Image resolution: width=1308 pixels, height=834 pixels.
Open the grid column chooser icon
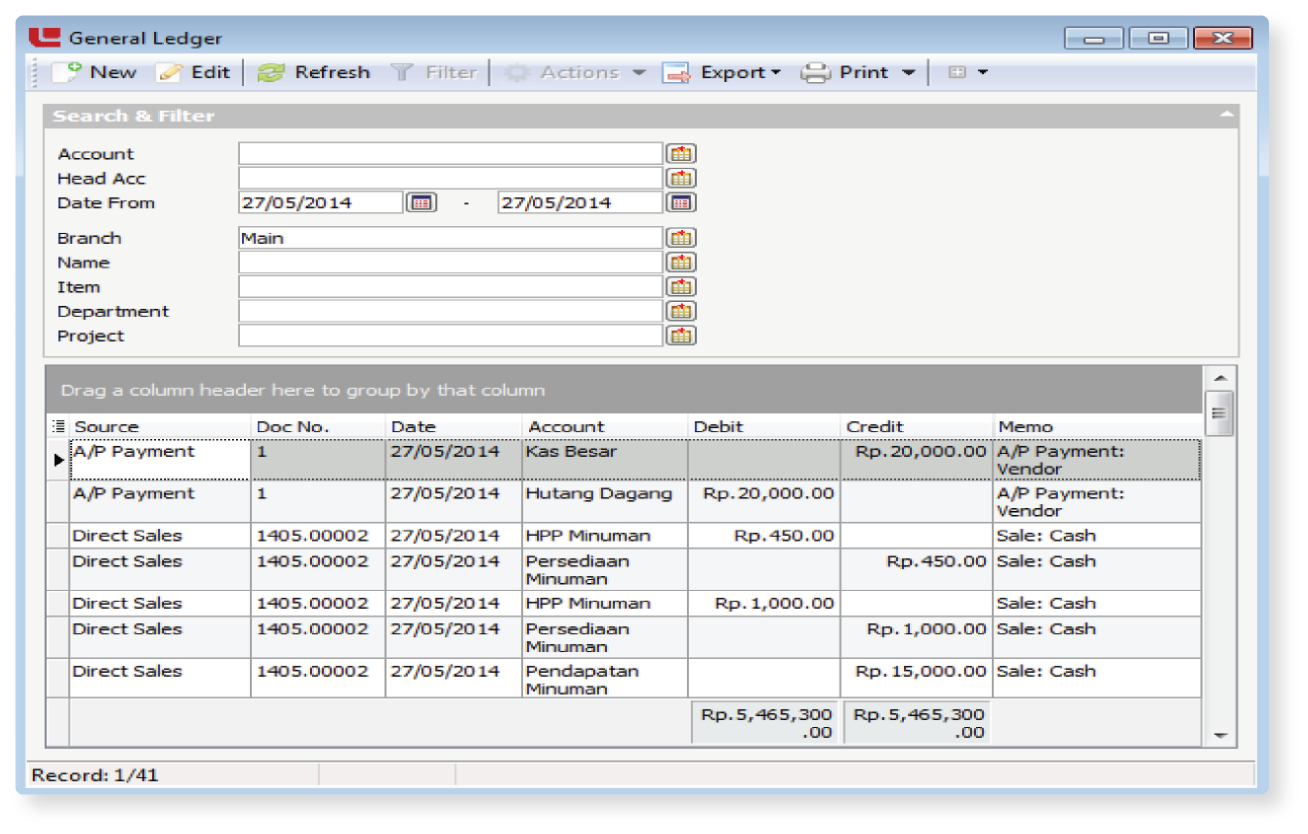click(58, 426)
